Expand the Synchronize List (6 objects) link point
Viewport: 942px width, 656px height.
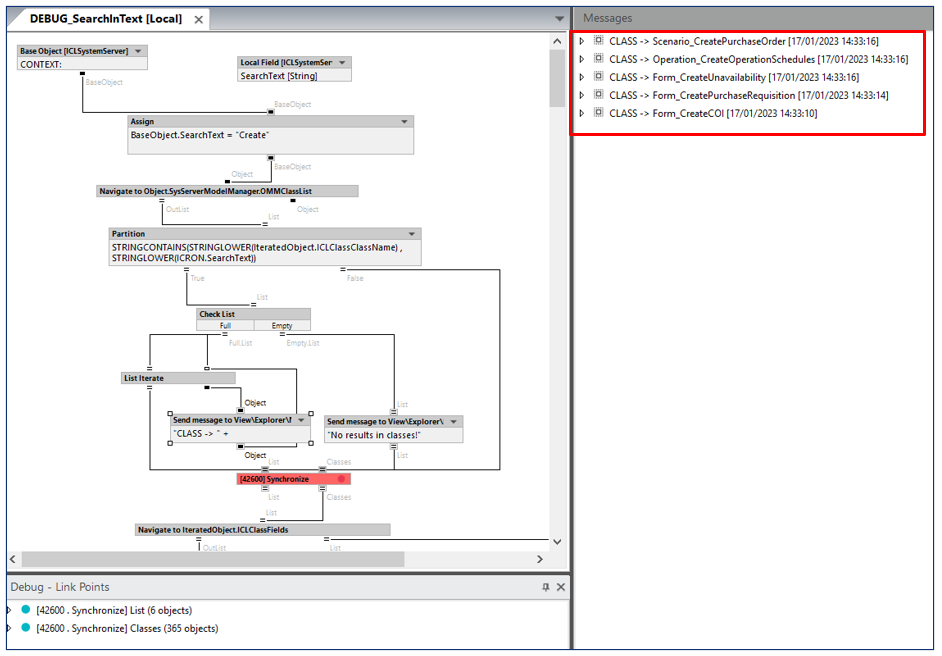[9, 610]
